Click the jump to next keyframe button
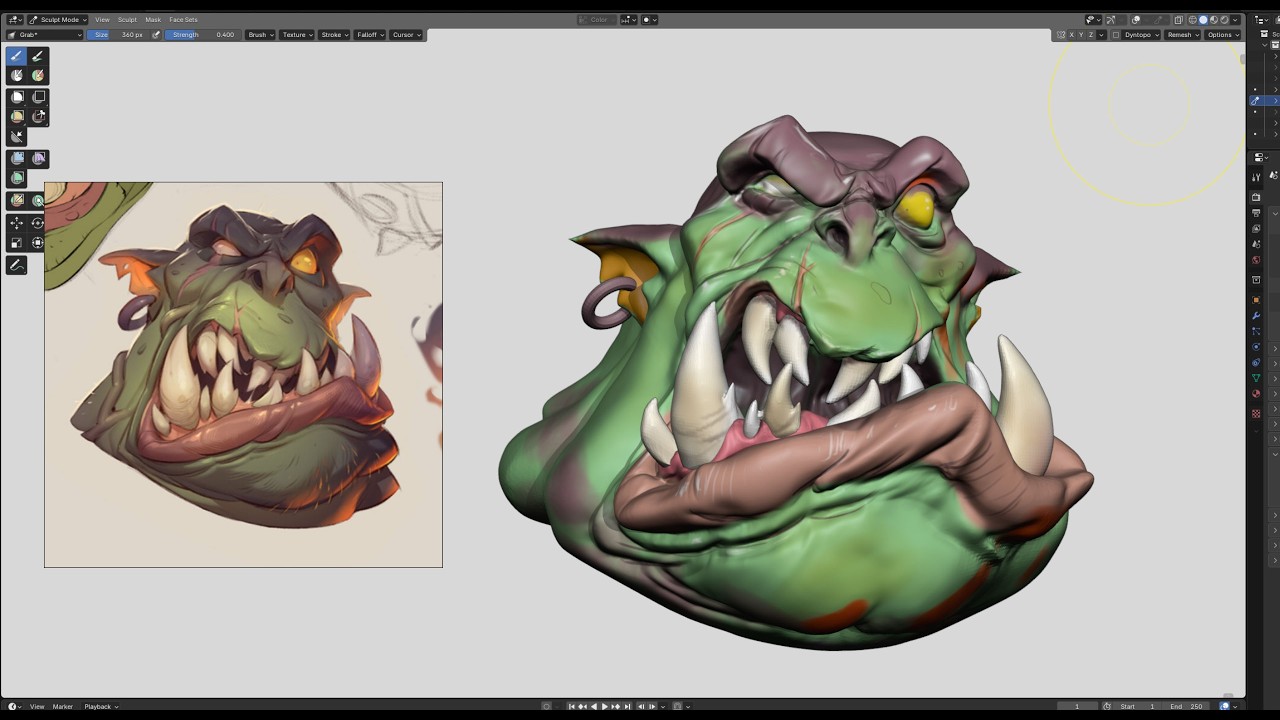This screenshot has width=1280, height=720. click(616, 706)
